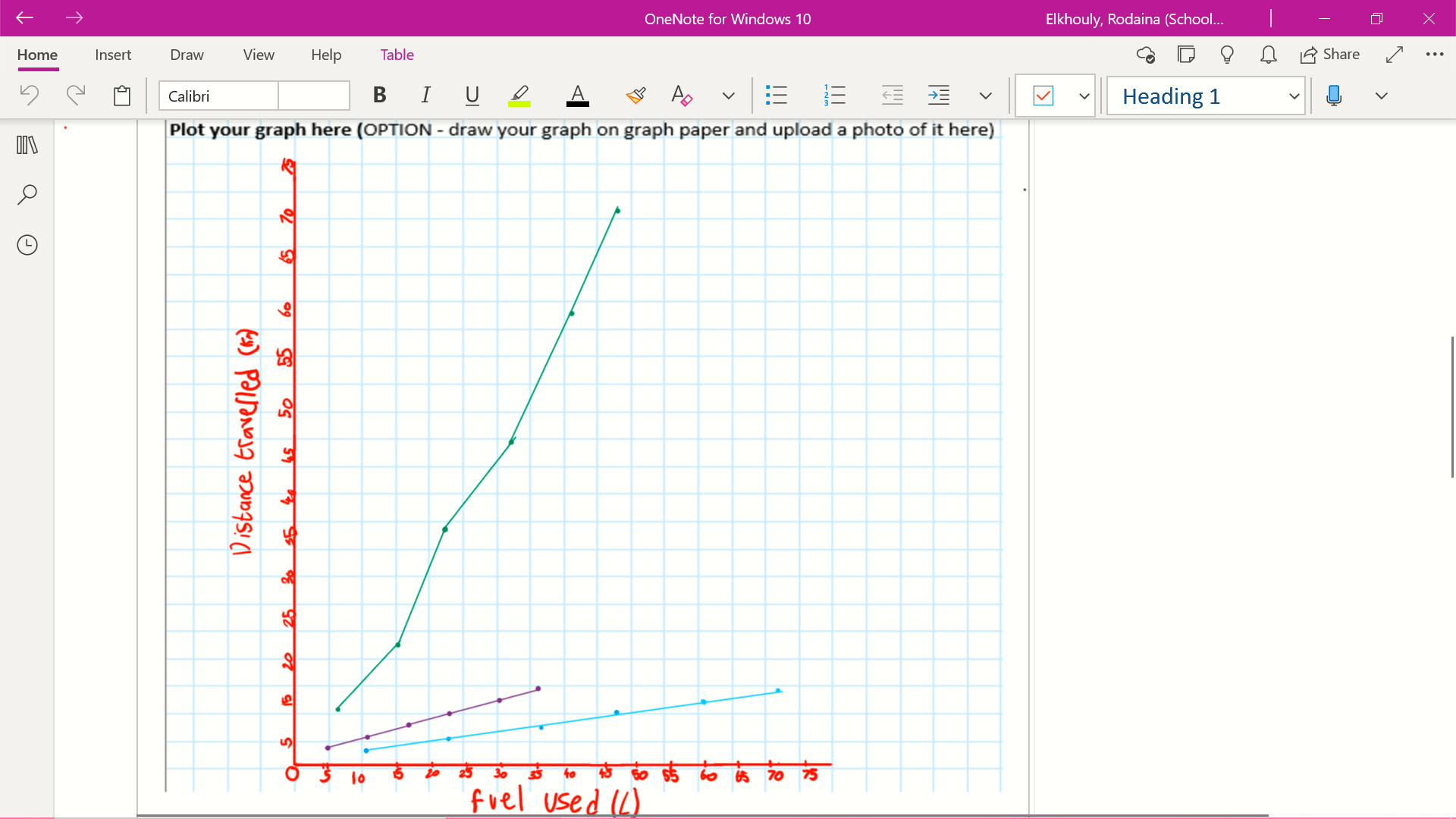Click the vertical page scrollbar

(x=1452, y=407)
